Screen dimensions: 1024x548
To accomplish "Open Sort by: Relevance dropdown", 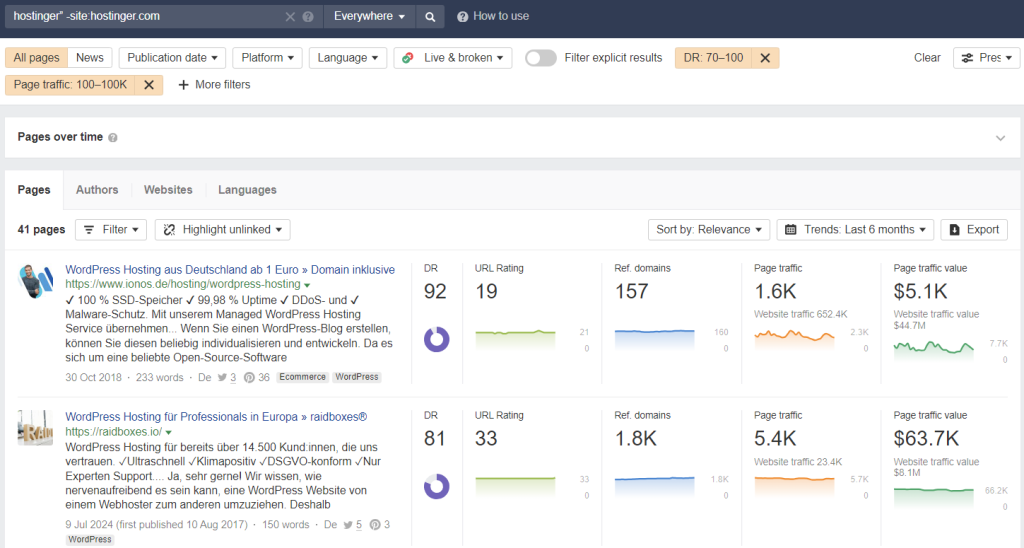I will point(709,229).
